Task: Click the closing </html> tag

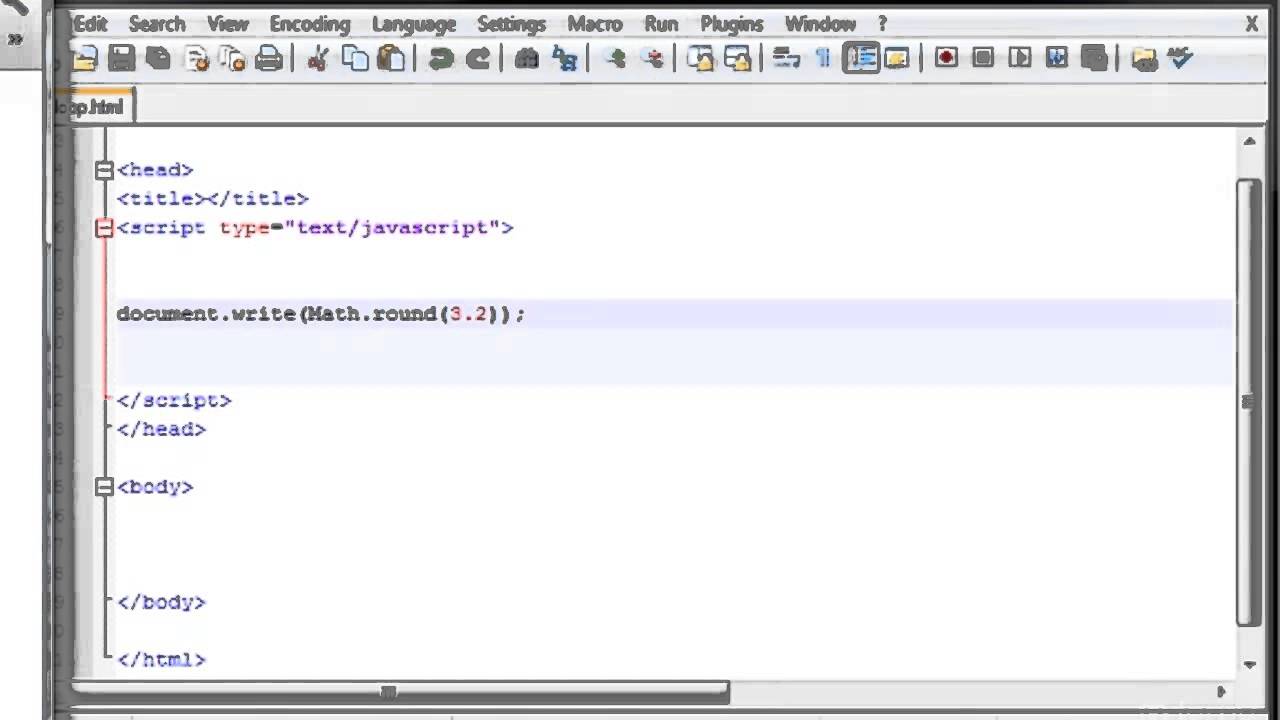Action: [161, 660]
